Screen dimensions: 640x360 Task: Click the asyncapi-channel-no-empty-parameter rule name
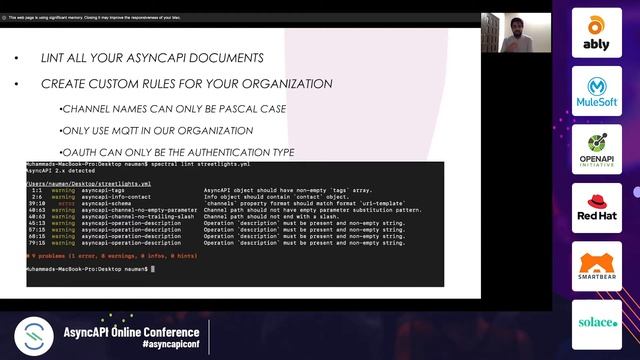pos(139,210)
